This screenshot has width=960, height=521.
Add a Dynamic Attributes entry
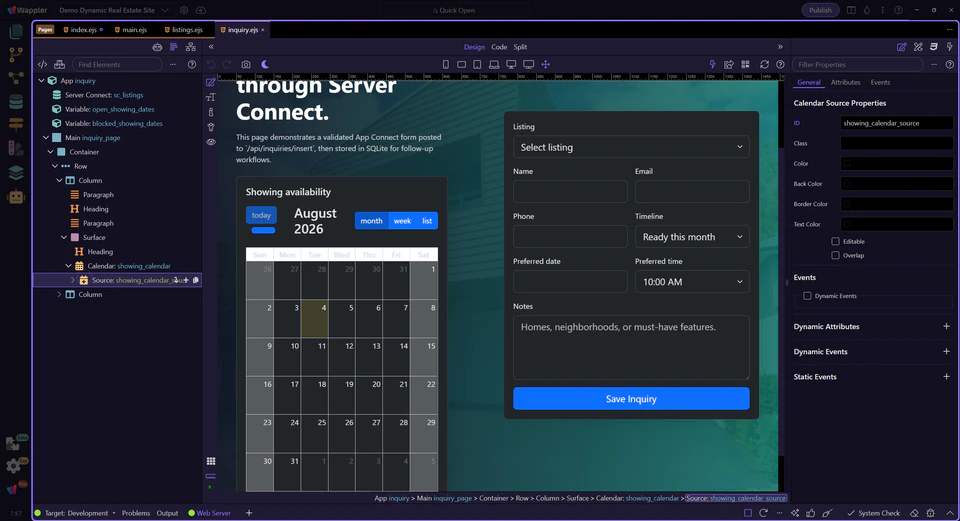click(x=946, y=326)
